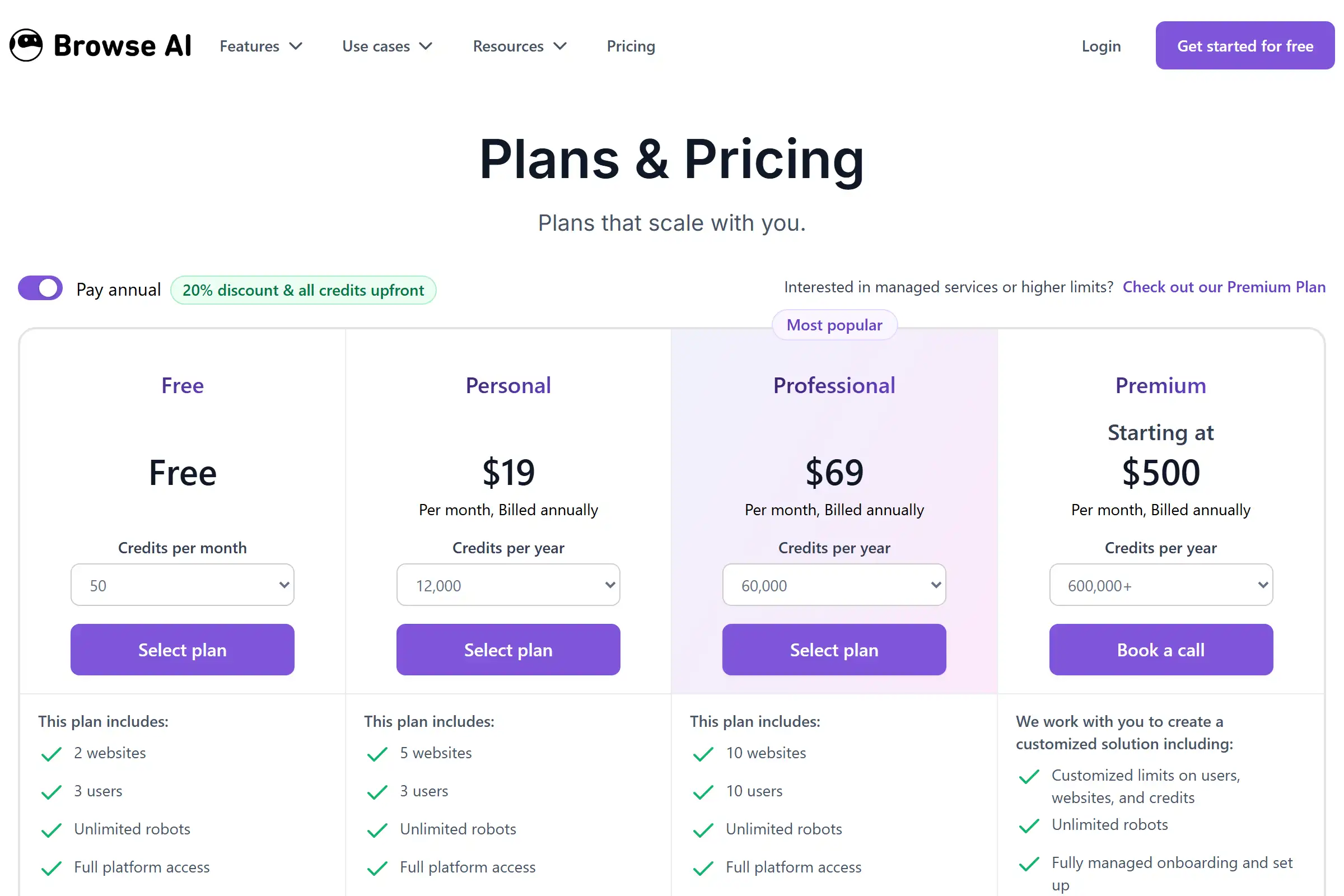Click "Get started for free"
This screenshot has width=1344, height=896.
point(1244,45)
